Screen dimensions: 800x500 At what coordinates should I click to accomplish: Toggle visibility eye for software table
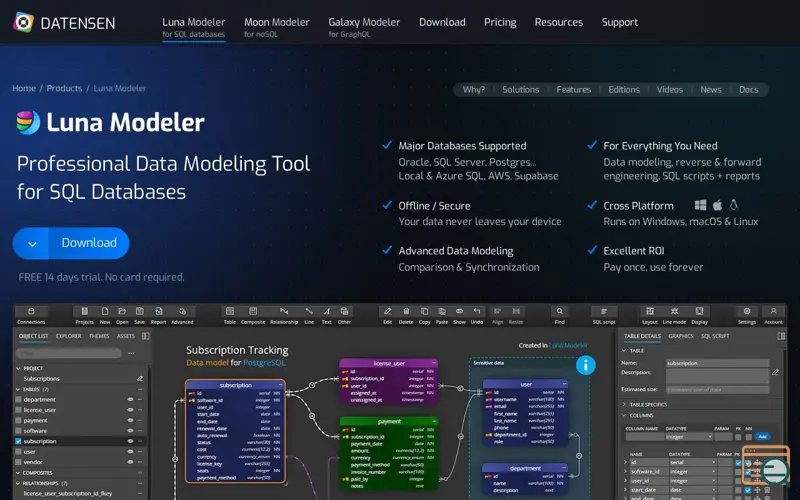(x=130, y=431)
